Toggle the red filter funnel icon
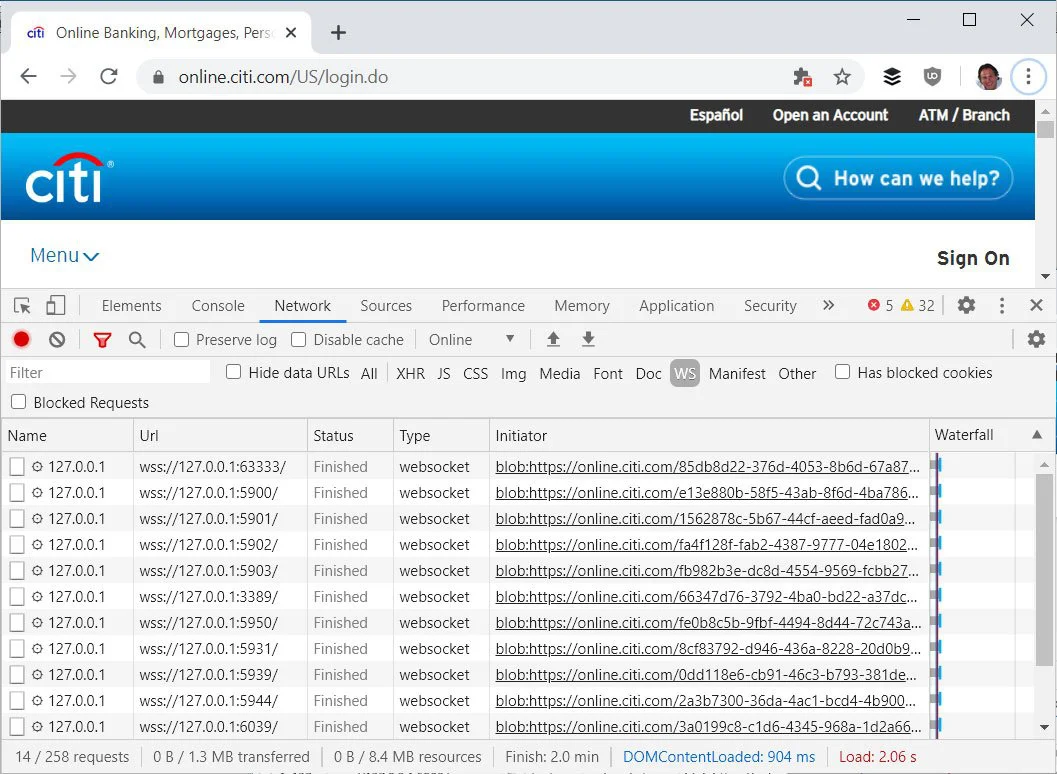This screenshot has height=774, width=1057. click(102, 340)
